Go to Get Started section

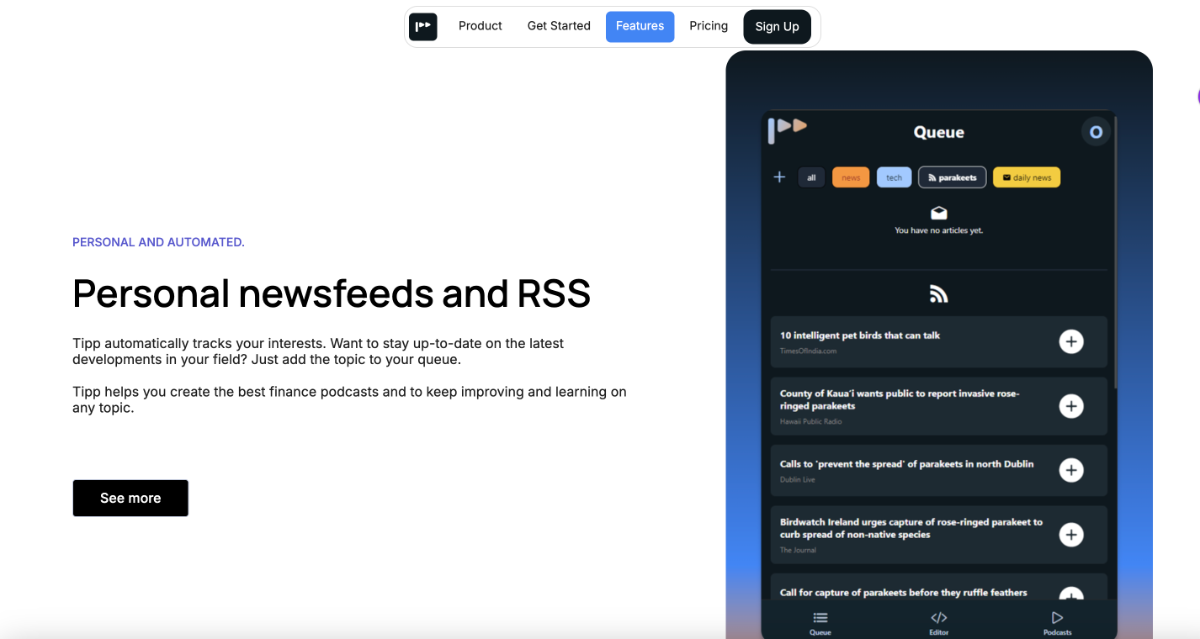[x=559, y=26]
